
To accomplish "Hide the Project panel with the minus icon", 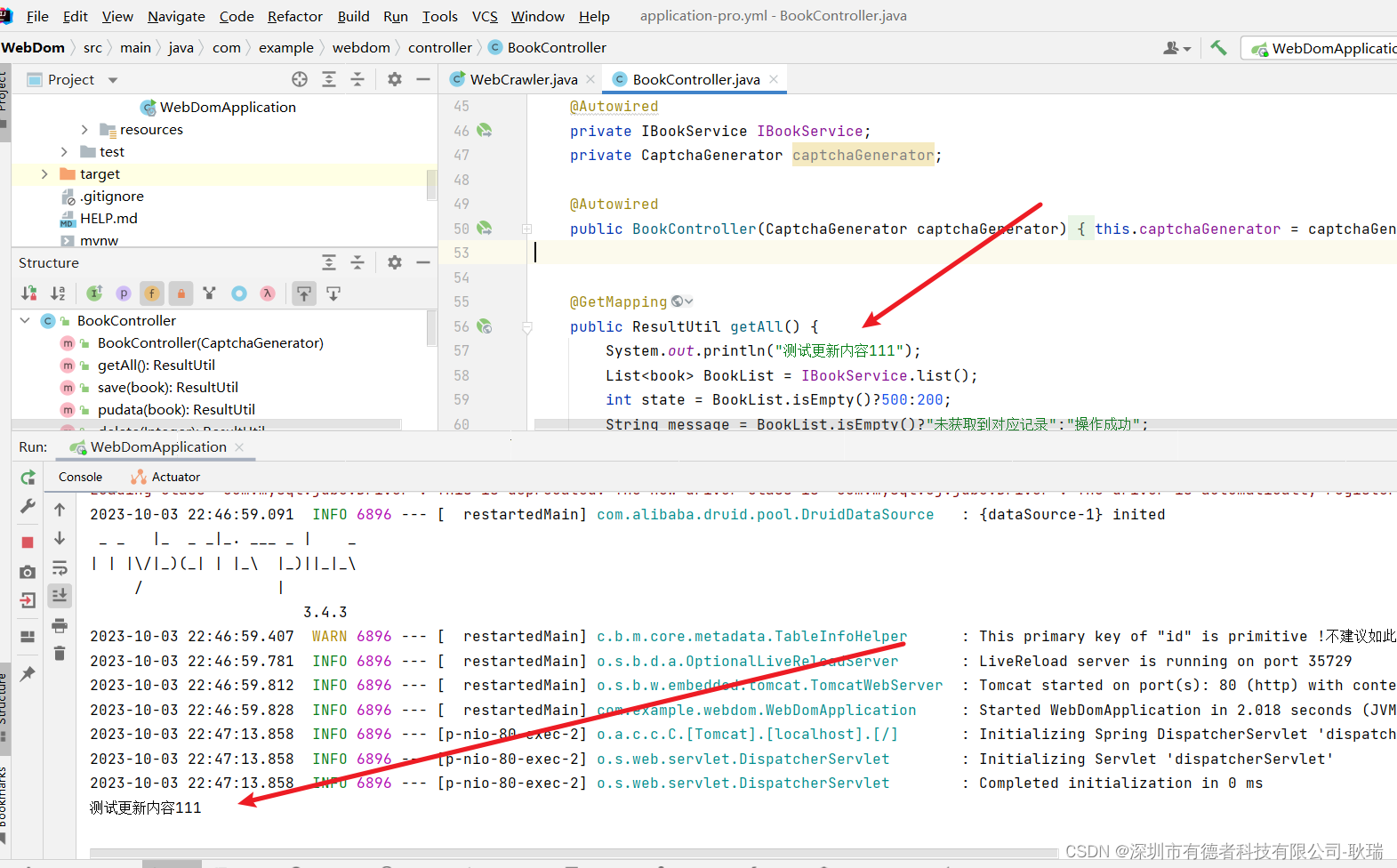I will [x=423, y=79].
